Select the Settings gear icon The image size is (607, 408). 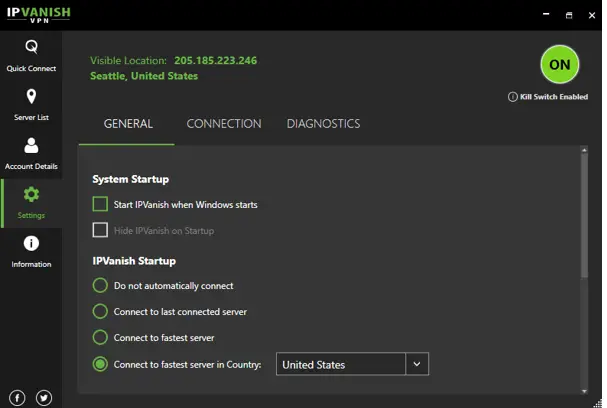point(31,194)
